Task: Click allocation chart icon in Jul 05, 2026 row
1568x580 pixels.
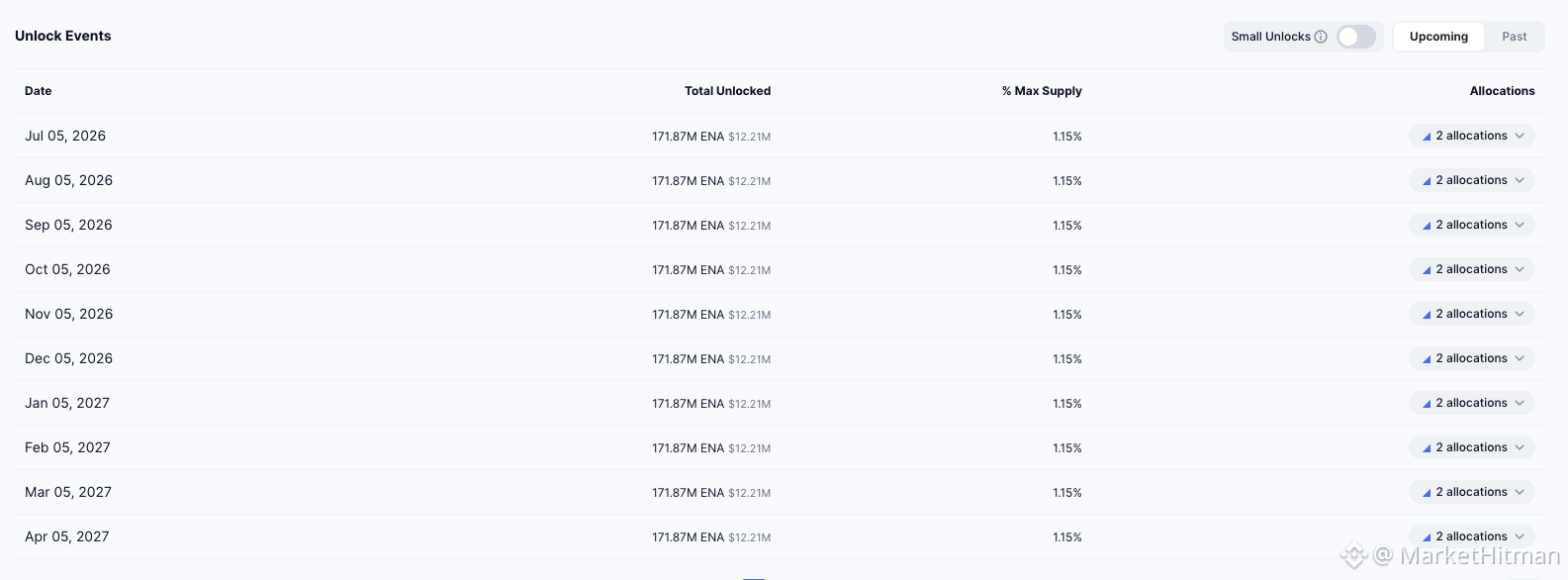Action: click(1427, 137)
